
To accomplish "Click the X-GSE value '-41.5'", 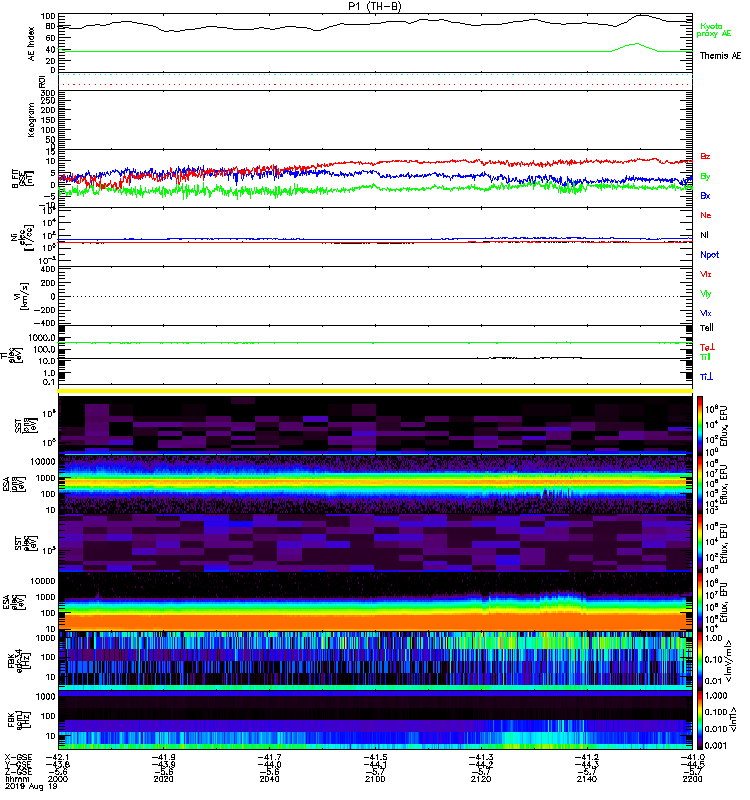I will pos(375,757).
